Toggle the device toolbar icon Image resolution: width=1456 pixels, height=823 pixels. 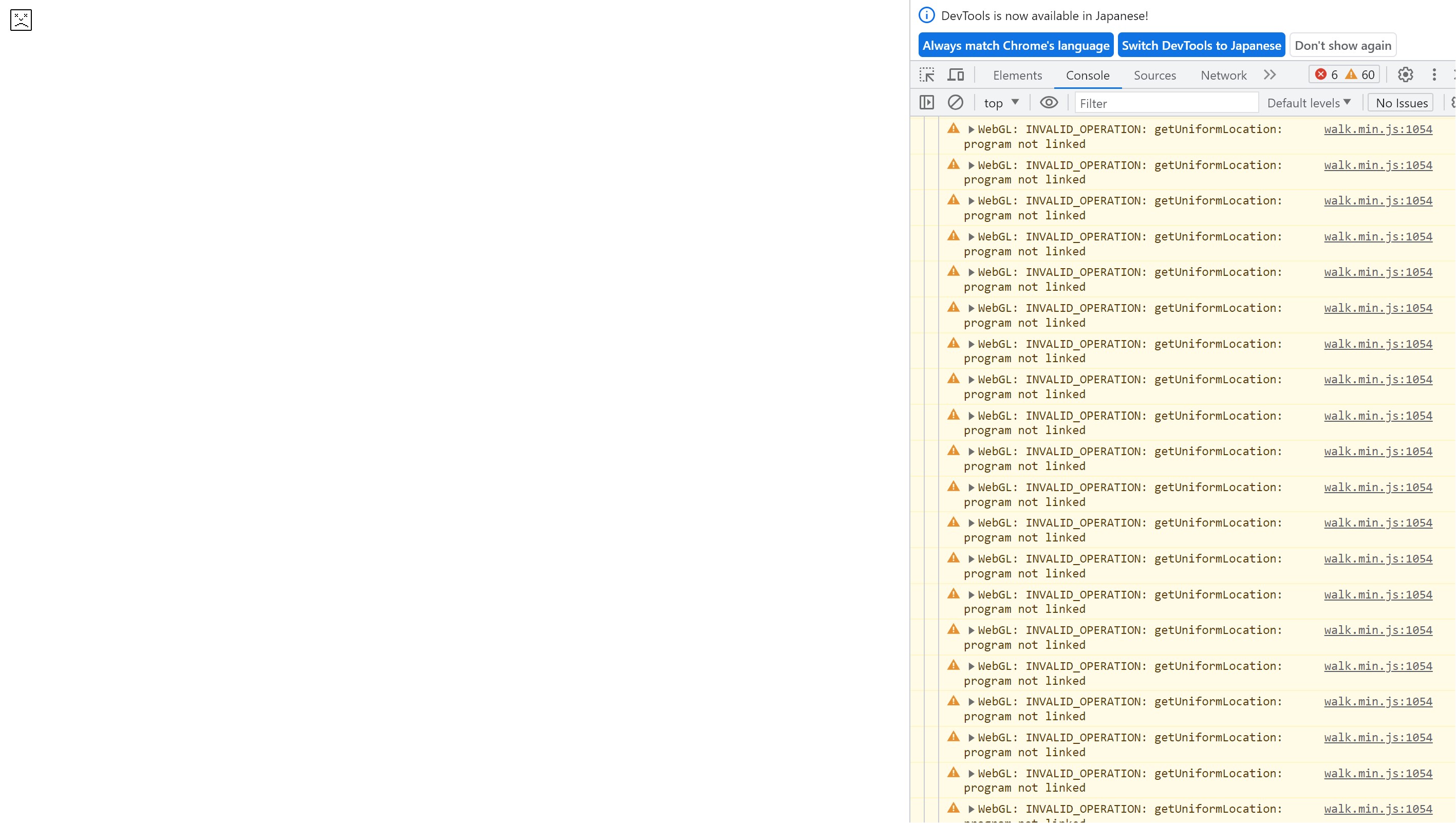tap(956, 74)
